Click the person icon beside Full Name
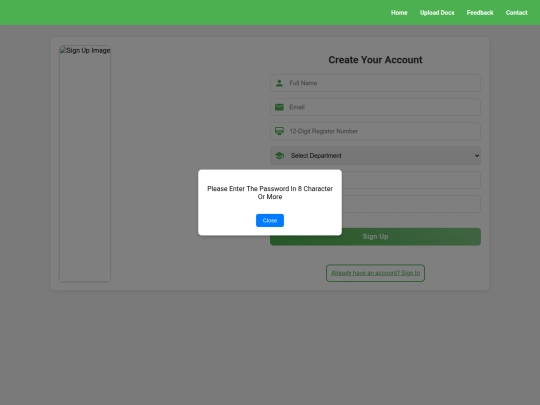This screenshot has height=405, width=540. (279, 83)
